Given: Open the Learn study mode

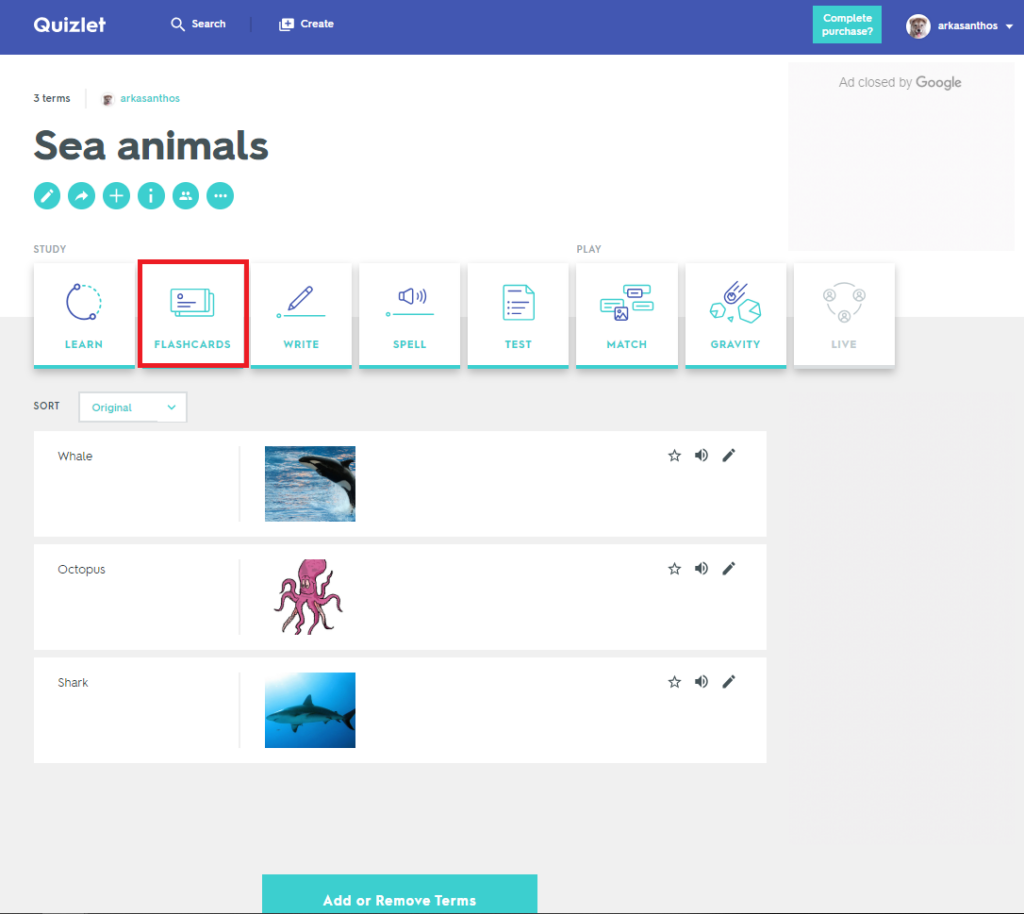Looking at the screenshot, I should point(84,313).
